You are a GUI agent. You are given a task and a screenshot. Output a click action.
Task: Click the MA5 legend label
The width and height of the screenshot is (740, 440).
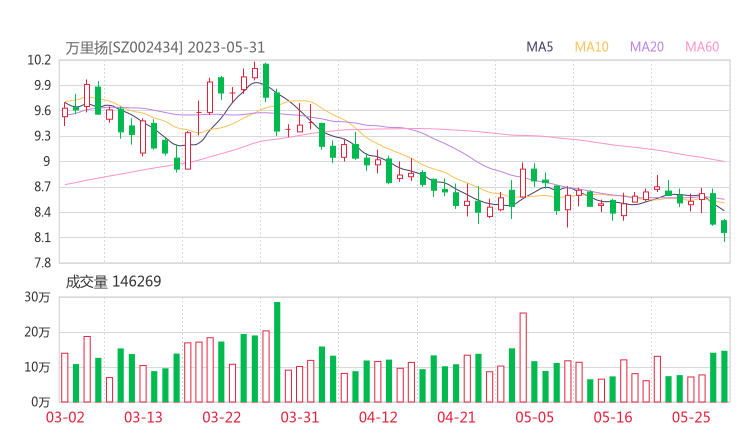click(x=539, y=47)
